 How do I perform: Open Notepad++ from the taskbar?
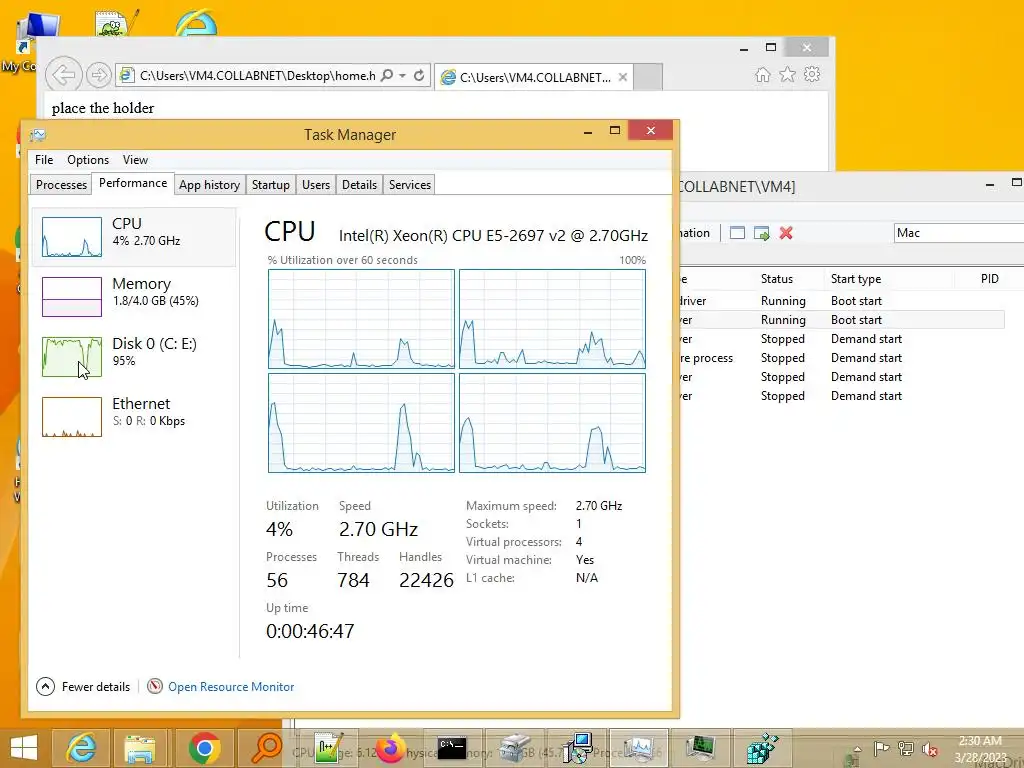(x=328, y=748)
